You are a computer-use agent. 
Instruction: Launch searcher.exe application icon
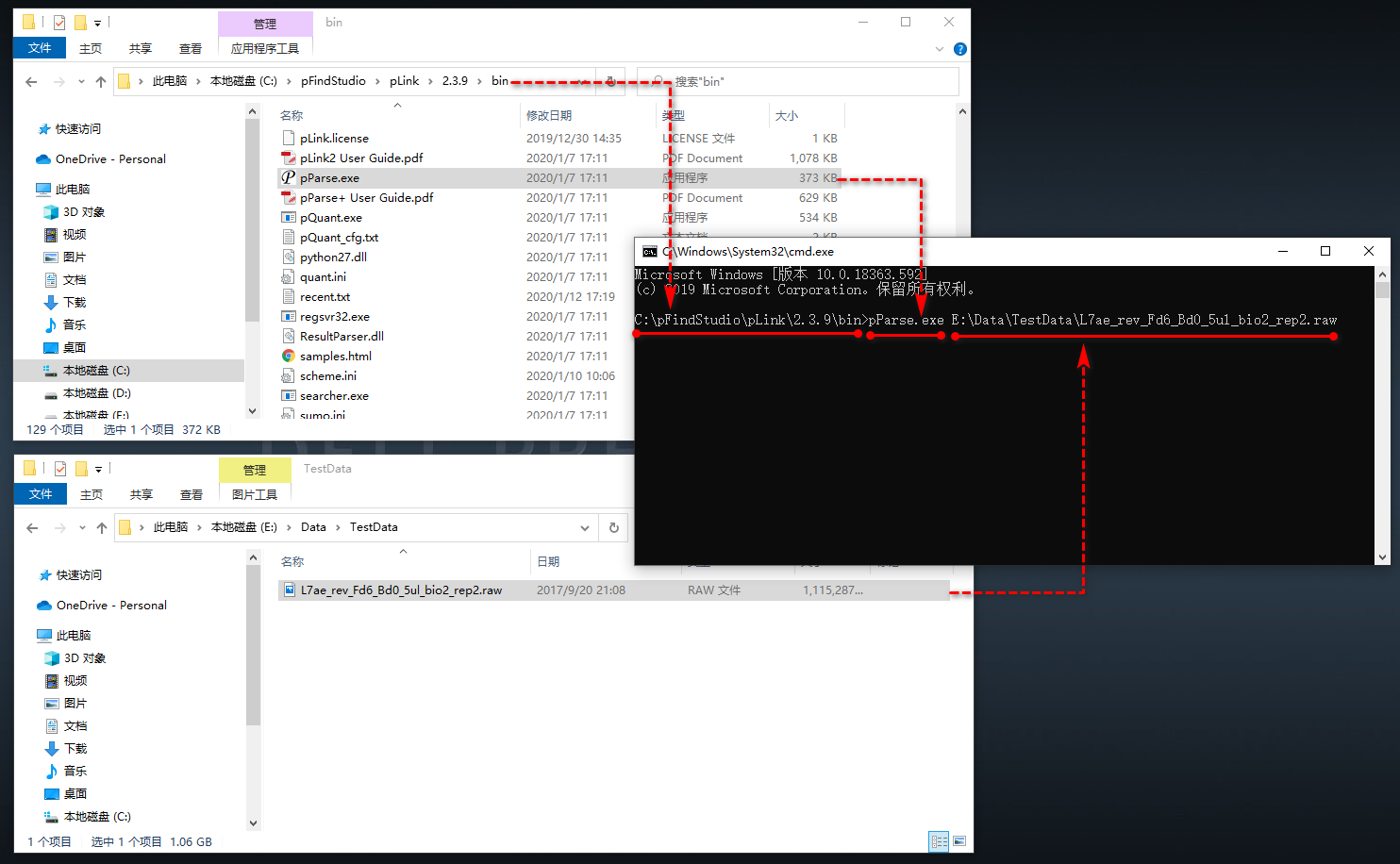289,395
